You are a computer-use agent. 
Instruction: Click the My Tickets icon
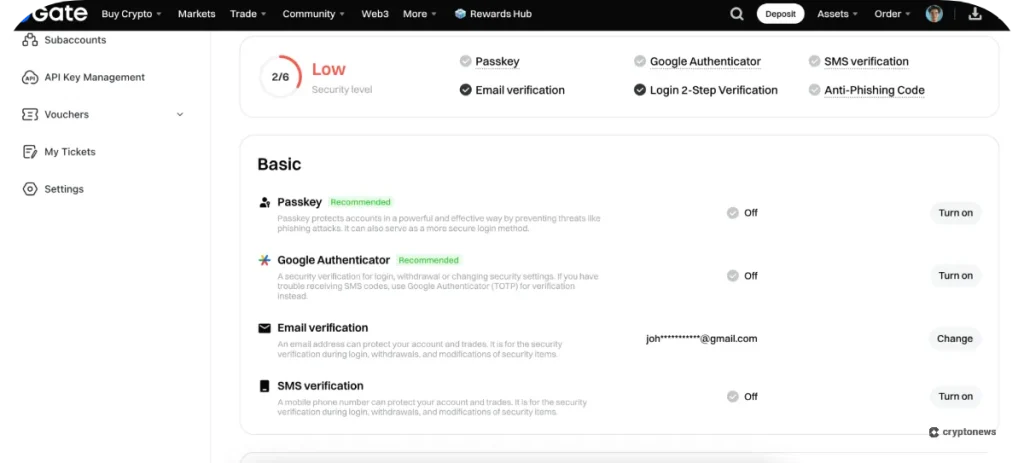pos(30,152)
